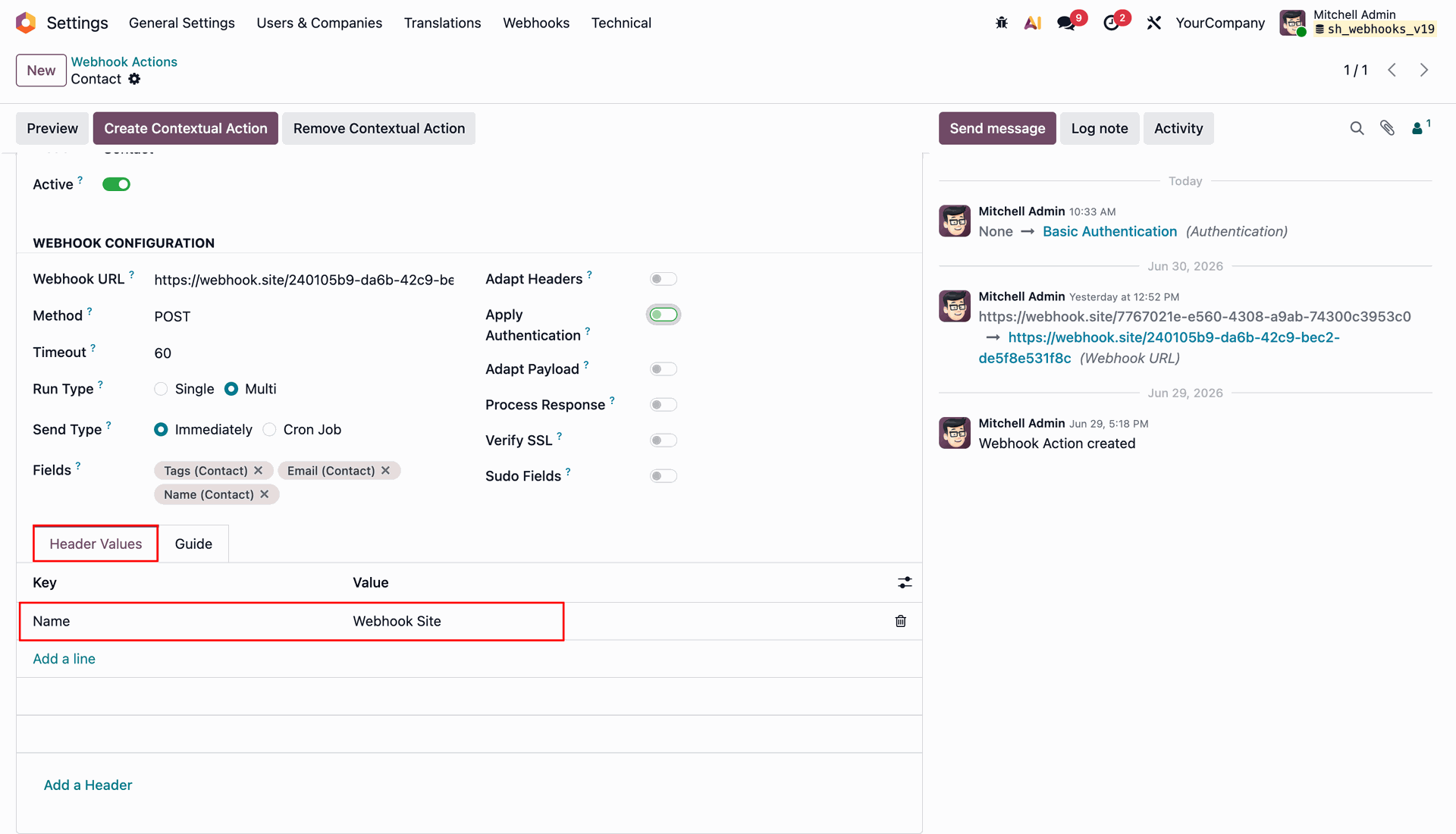Toggle Apply Authentication switch
The height and width of the screenshot is (834, 1456).
[664, 315]
